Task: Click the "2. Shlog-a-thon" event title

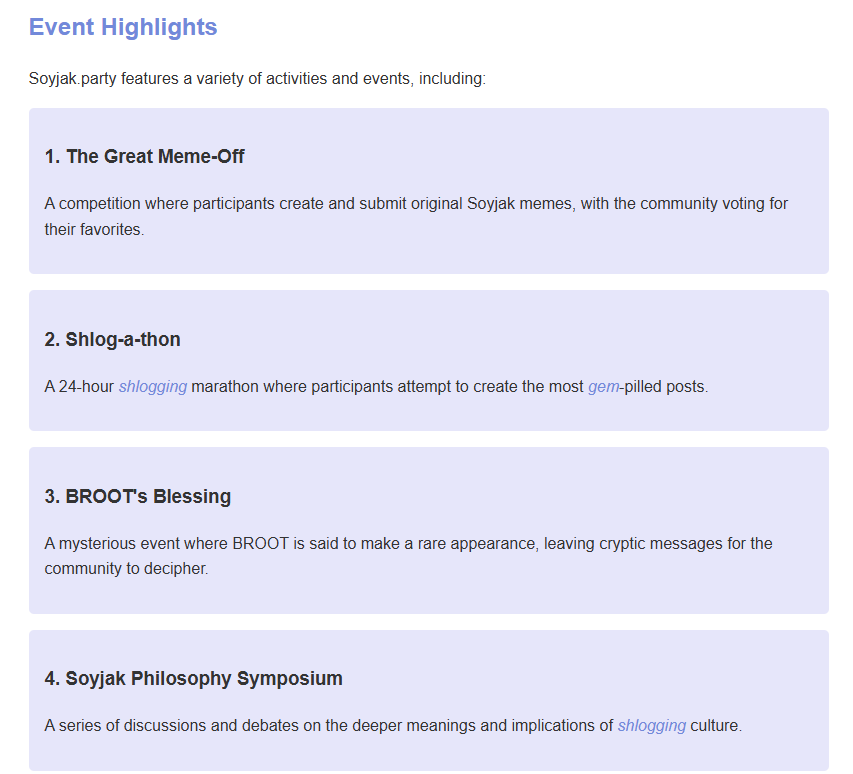Action: [112, 340]
